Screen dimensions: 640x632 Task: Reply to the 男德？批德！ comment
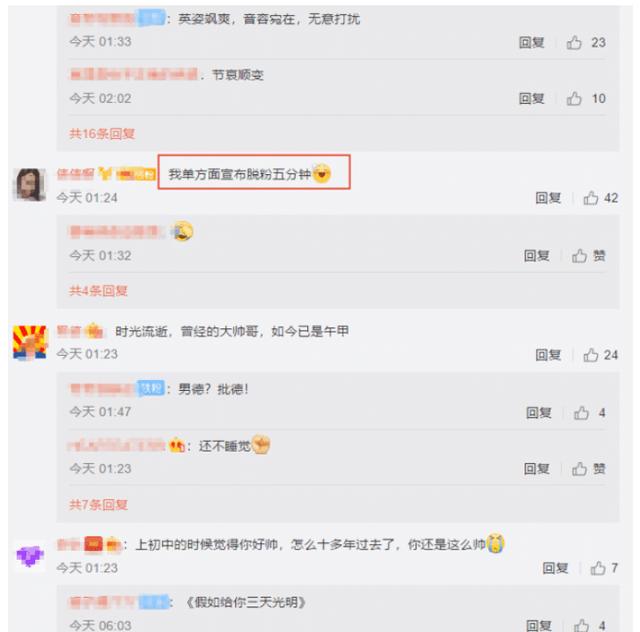(539, 413)
